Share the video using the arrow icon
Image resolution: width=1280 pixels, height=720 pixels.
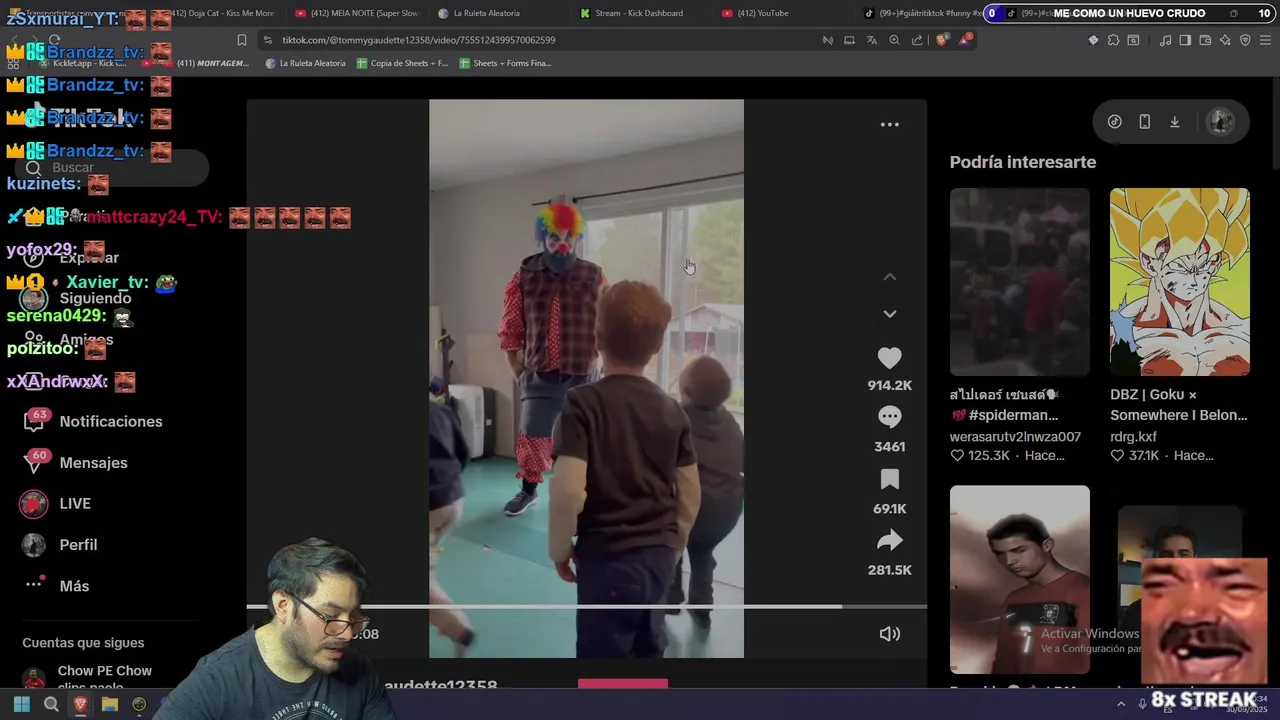889,541
